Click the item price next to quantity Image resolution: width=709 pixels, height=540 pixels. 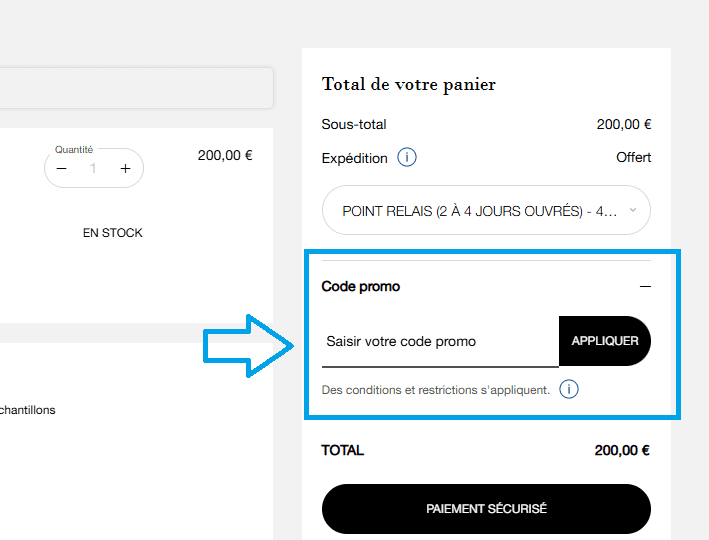[x=225, y=155]
